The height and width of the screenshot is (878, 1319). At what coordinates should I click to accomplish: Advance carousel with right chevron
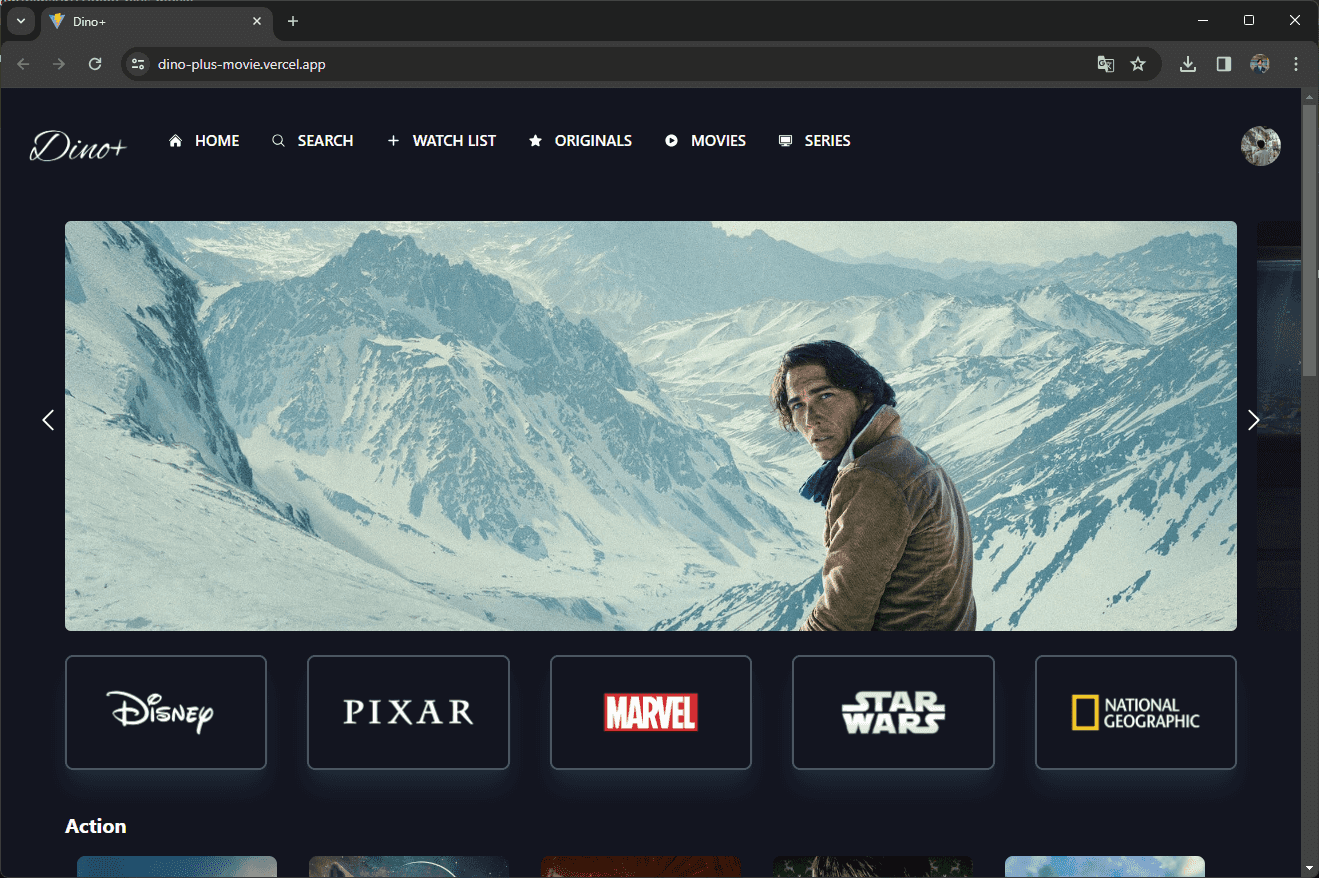(x=1253, y=421)
